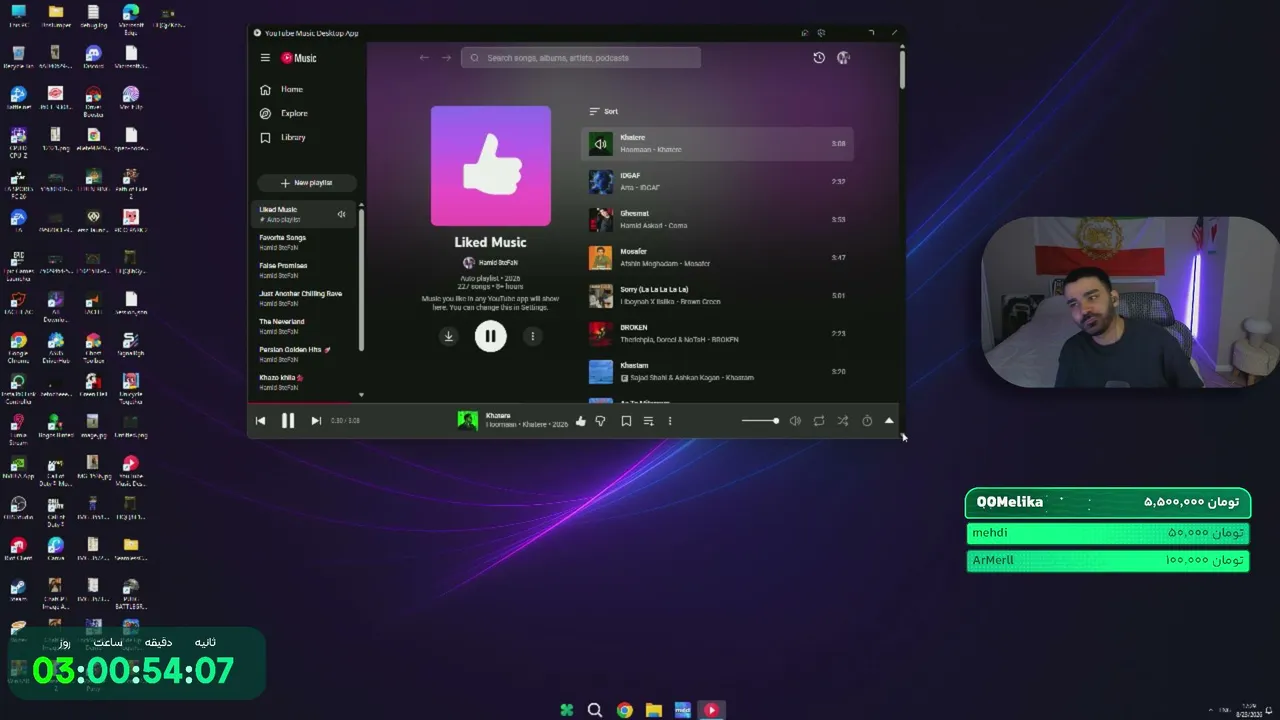Image resolution: width=1280 pixels, height=720 pixels.
Task: Adjust the volume slider
Action: coord(760,421)
